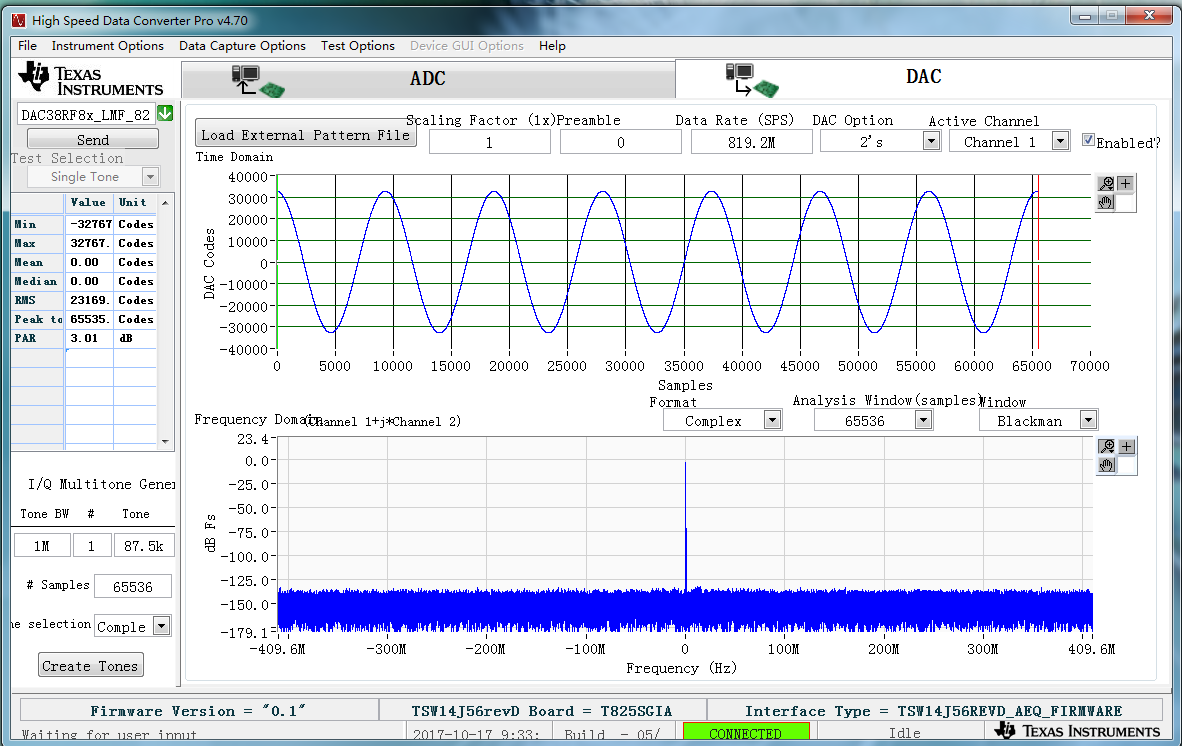Click the Preamble input field

620,142
